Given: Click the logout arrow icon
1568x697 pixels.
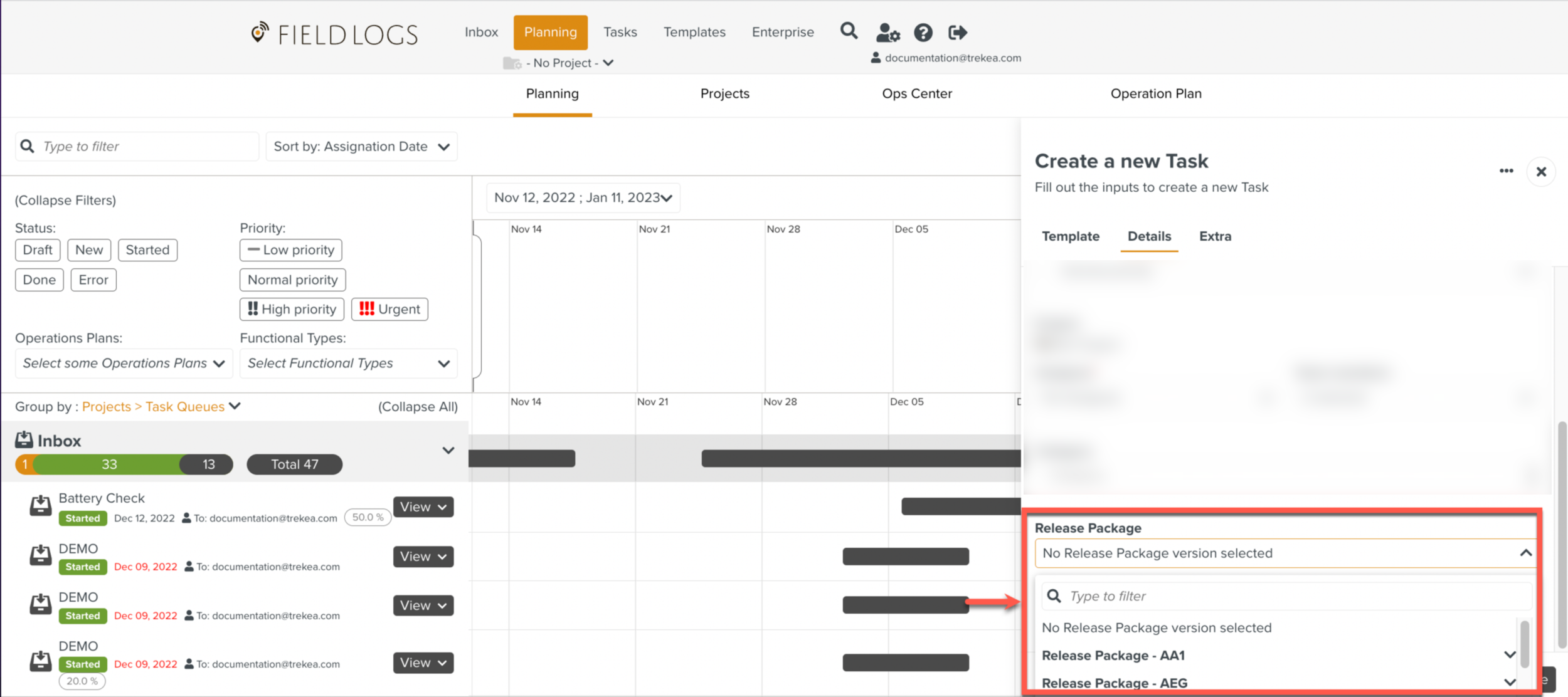Looking at the screenshot, I should [x=957, y=32].
